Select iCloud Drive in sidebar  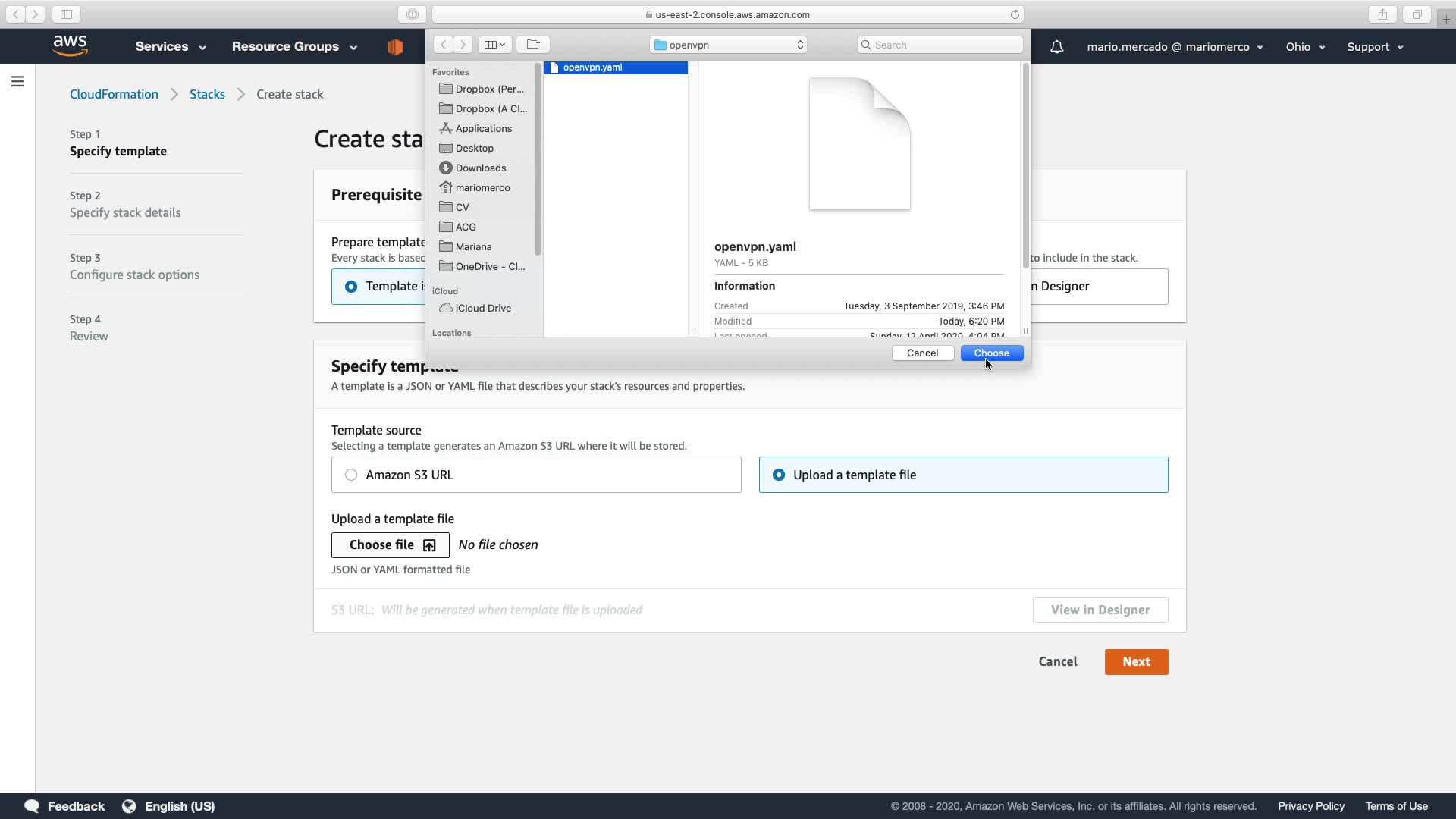(x=482, y=308)
